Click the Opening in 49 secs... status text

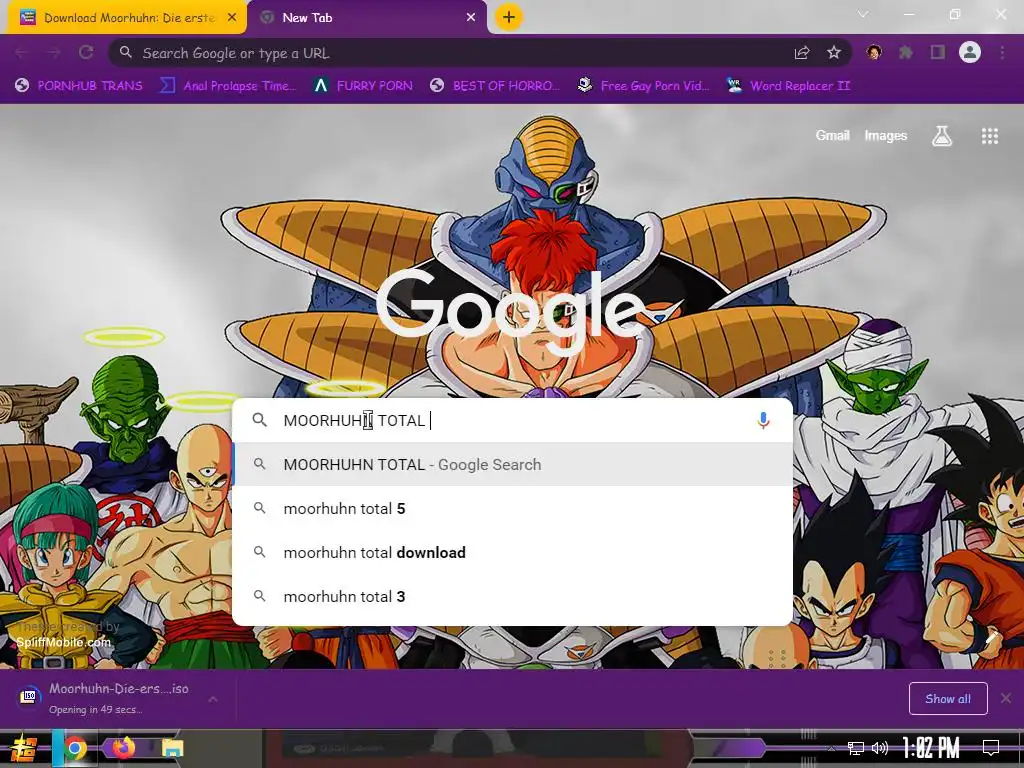click(x=95, y=709)
